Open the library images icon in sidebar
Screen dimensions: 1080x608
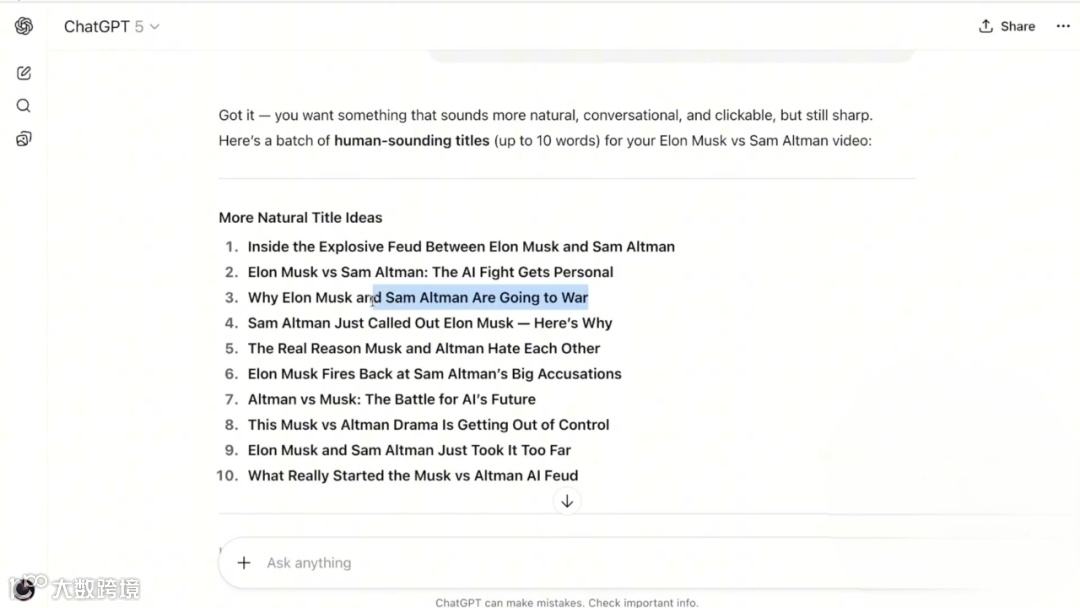pyautogui.click(x=23, y=139)
